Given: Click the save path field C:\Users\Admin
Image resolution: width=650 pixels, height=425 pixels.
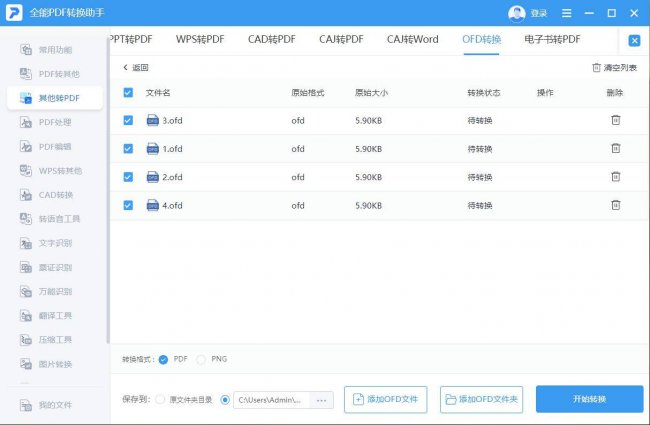Looking at the screenshot, I should (272, 400).
